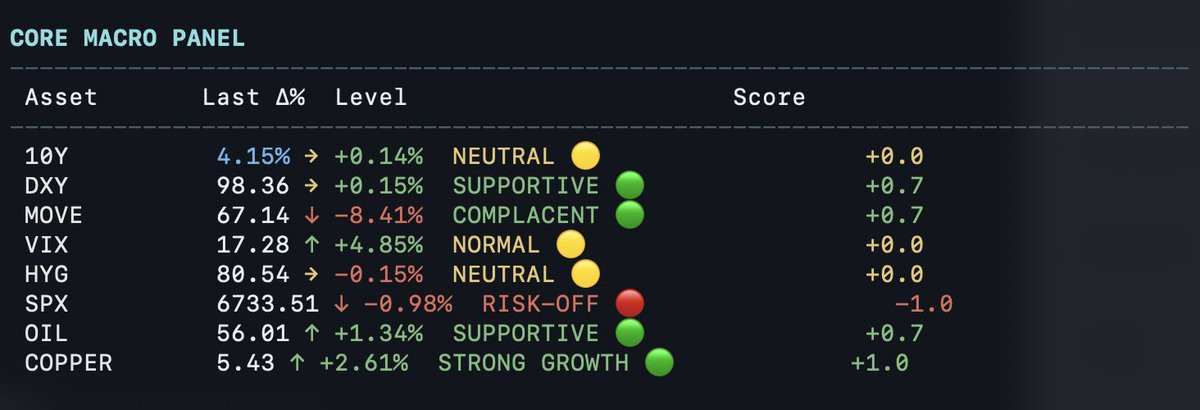This screenshot has height=410, width=1200.
Task: Select the yellow circle in HYG row
Action: [585, 274]
